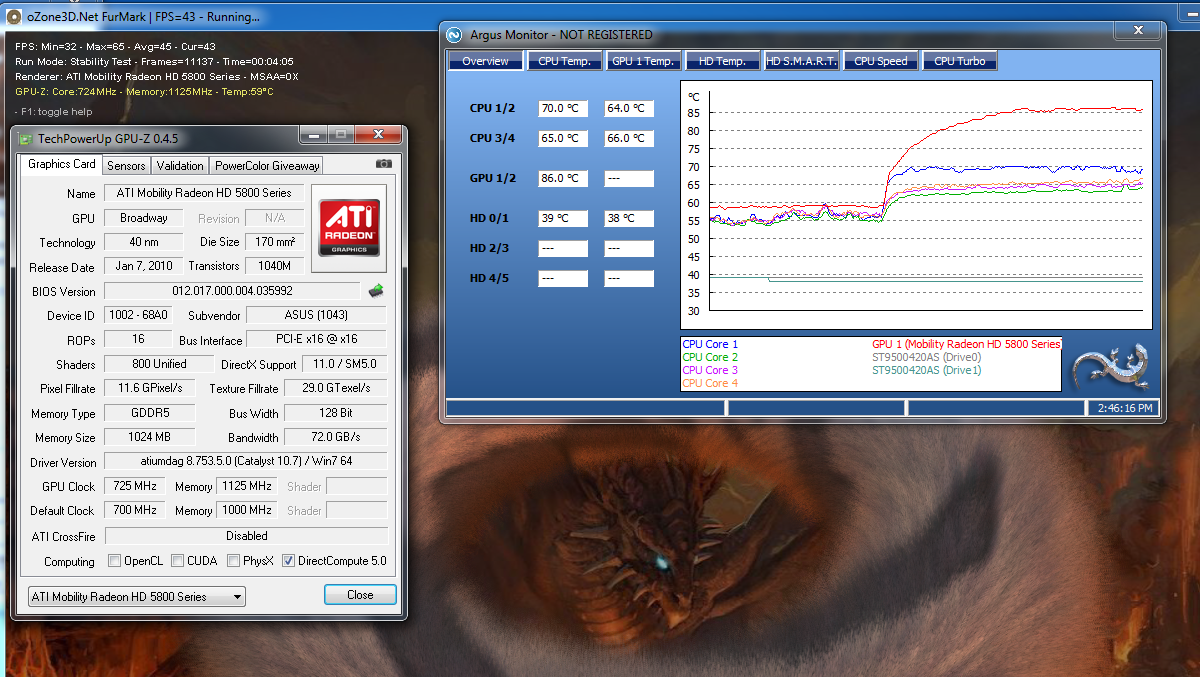1200x677 pixels.
Task: Select the Broadway GPU field
Action: point(144,218)
